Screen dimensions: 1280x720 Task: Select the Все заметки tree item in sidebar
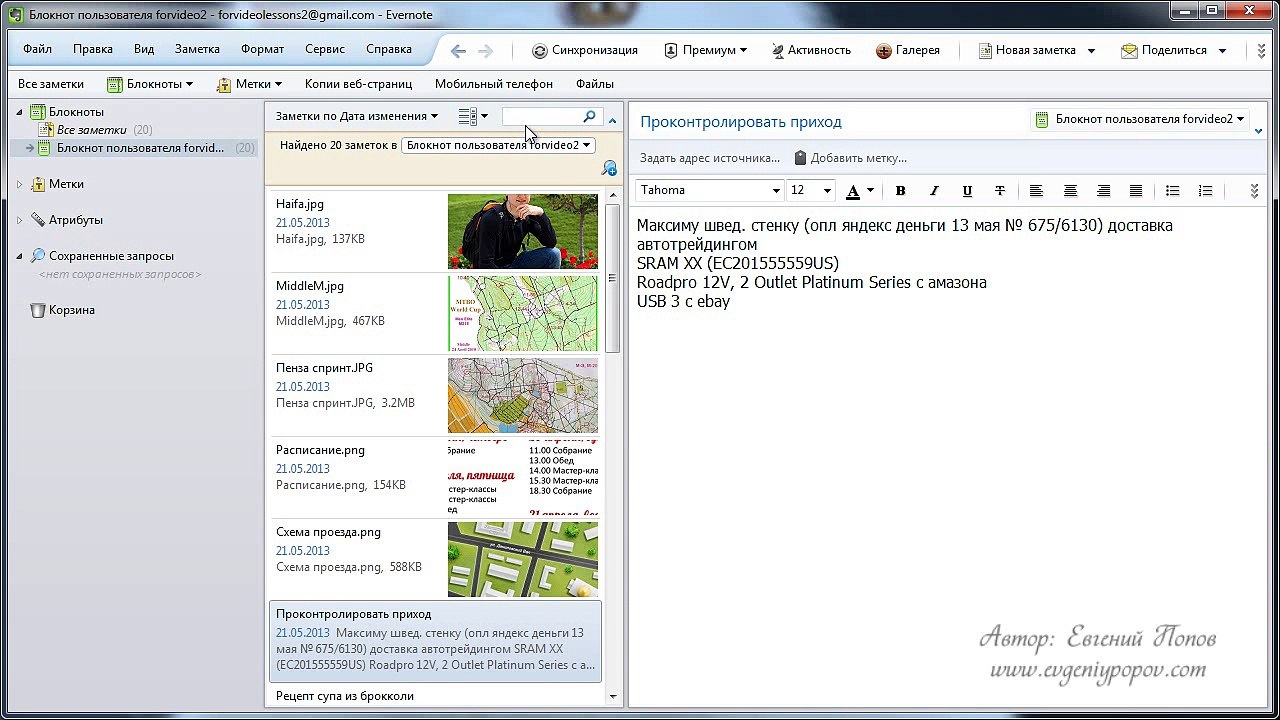pyautogui.click(x=91, y=130)
